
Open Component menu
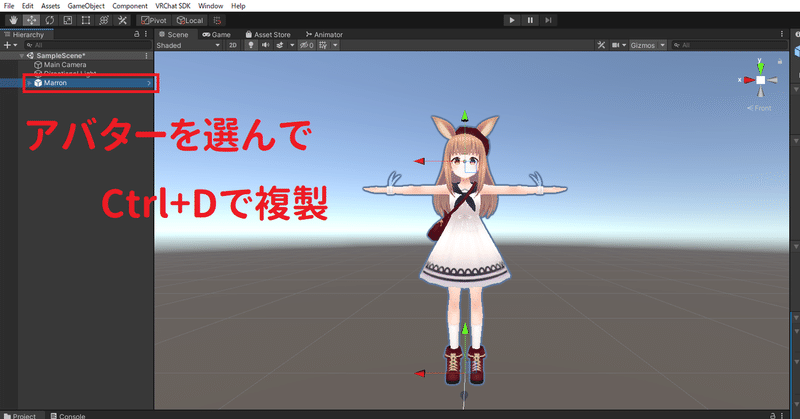pyautogui.click(x=130, y=6)
